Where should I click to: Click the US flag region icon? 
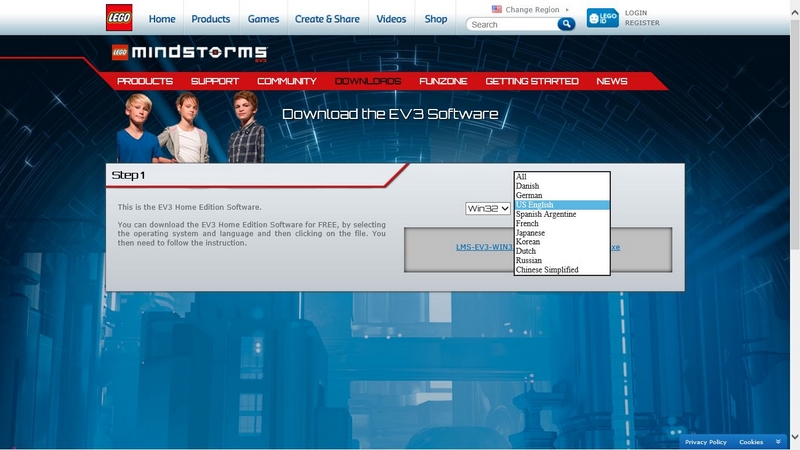(496, 9)
